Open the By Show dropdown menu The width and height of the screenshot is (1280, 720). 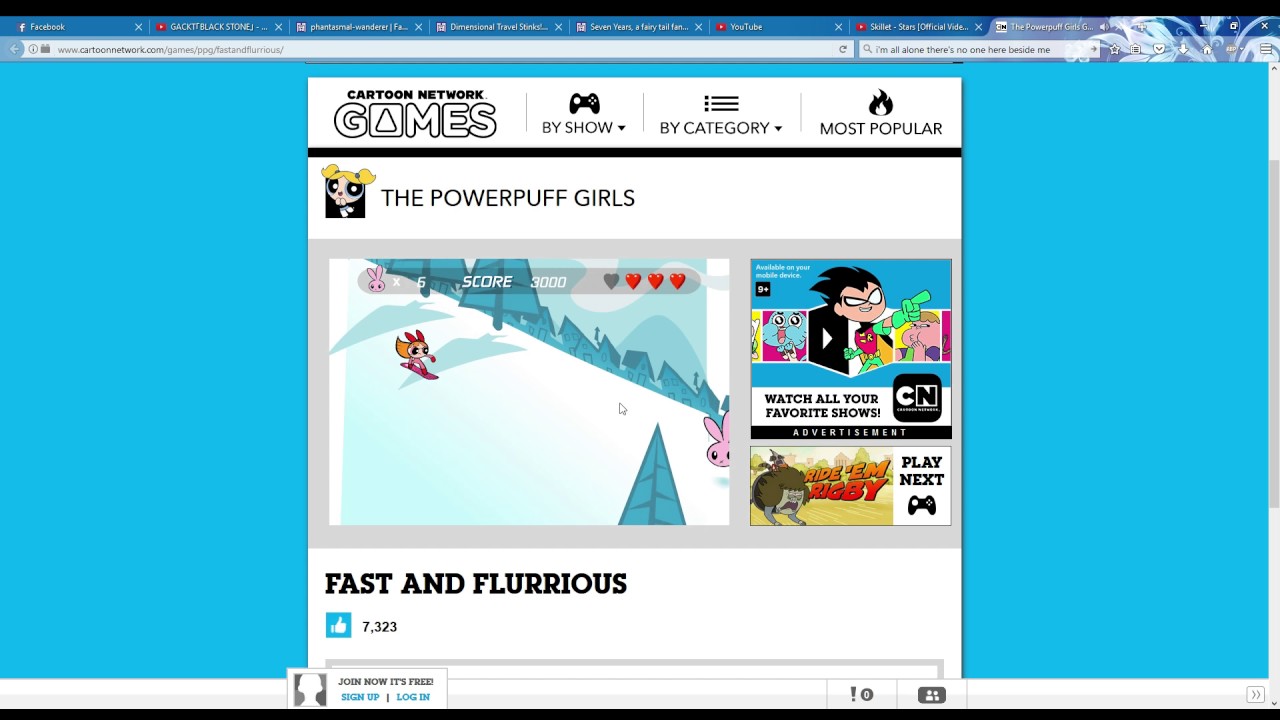(583, 113)
